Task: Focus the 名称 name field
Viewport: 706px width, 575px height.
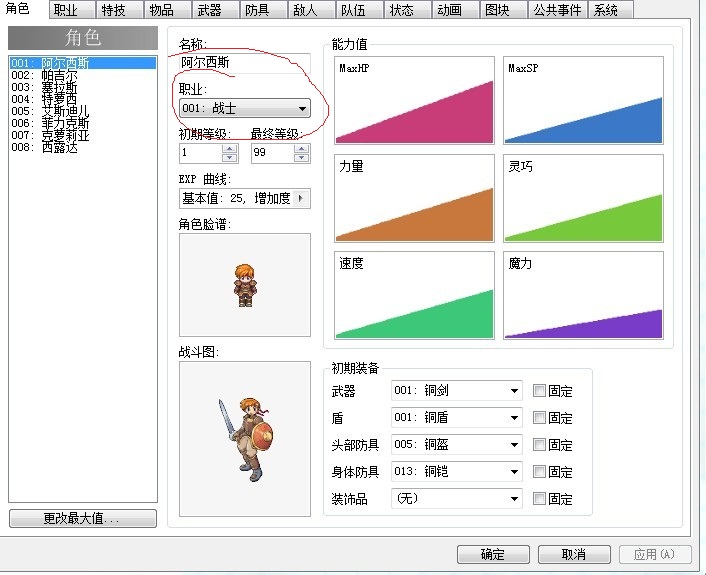Action: (244, 63)
